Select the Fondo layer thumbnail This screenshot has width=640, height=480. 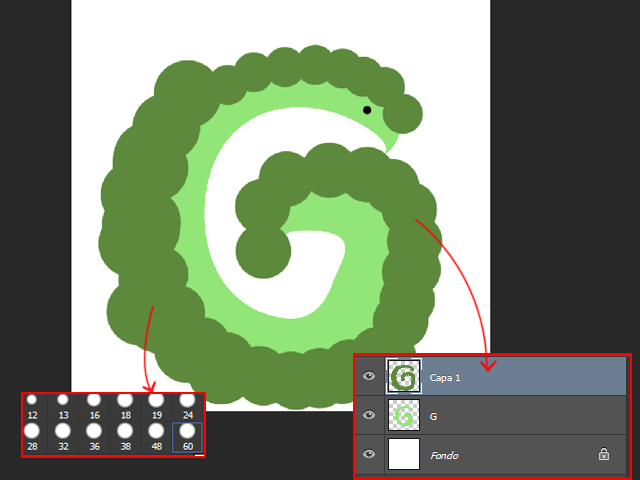pos(404,454)
